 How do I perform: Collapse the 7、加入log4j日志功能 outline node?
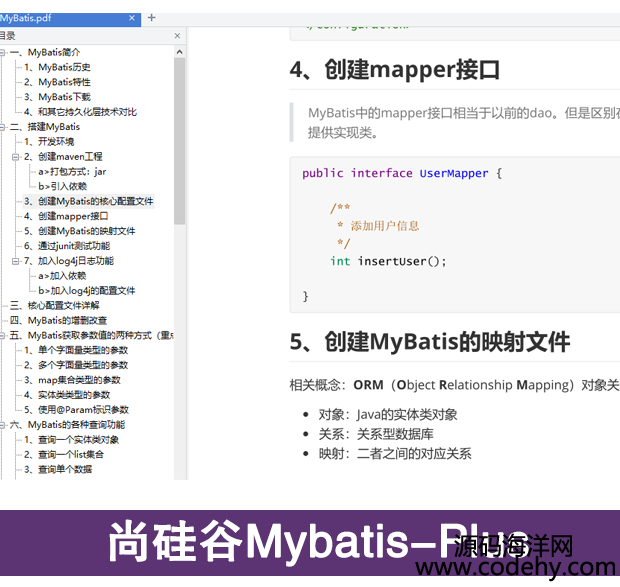(15, 261)
